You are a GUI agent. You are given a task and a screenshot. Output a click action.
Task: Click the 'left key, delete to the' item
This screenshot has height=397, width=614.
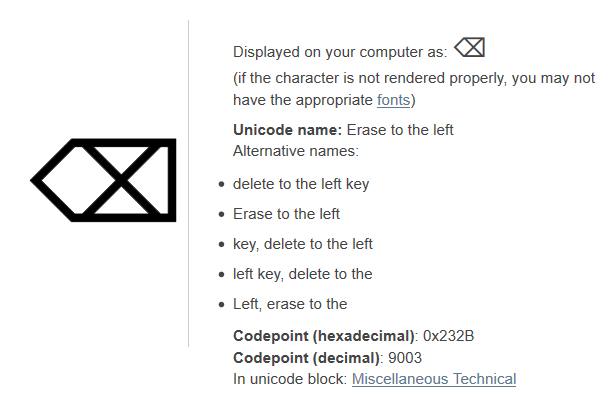tap(303, 274)
